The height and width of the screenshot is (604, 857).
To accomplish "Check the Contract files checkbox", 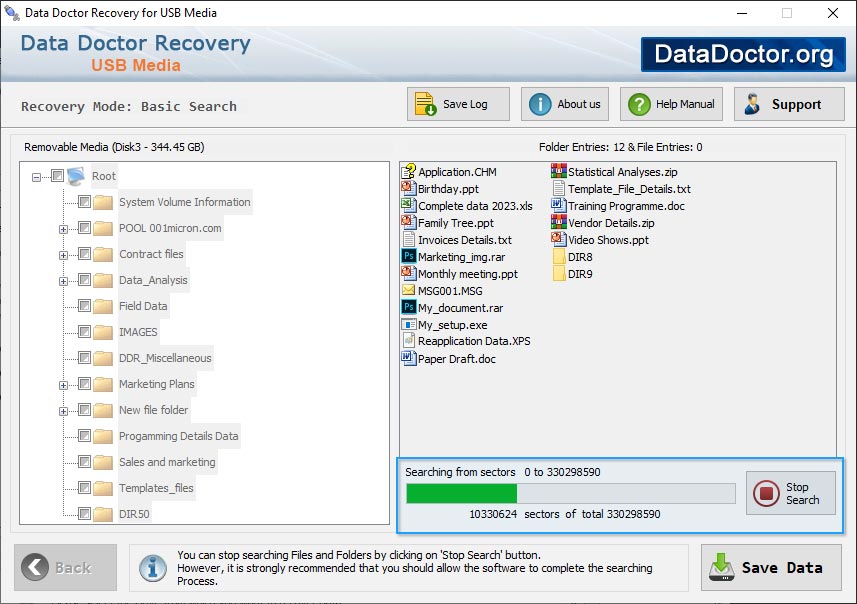I will [x=84, y=254].
